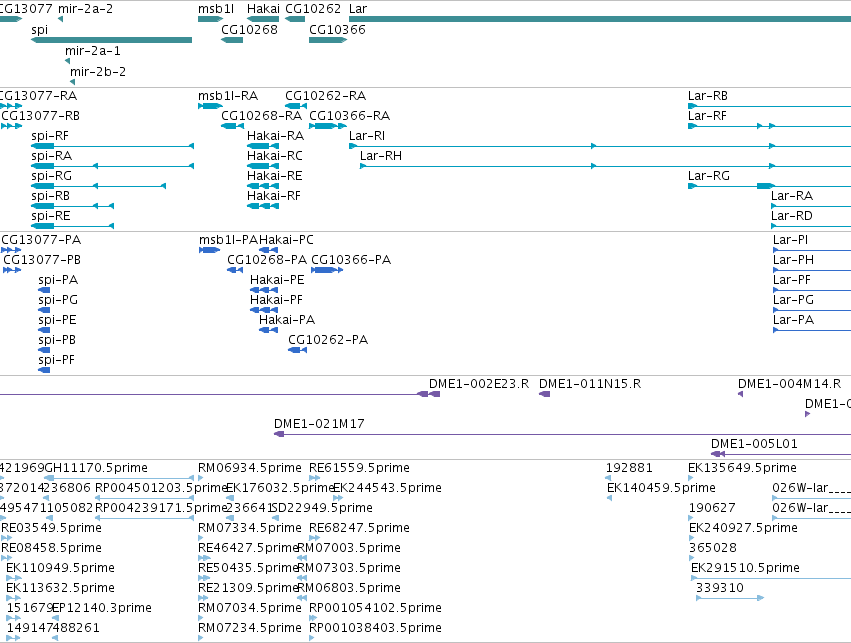Select EST EK140459.5prime label
This screenshot has width=851, height=643.
(661, 488)
